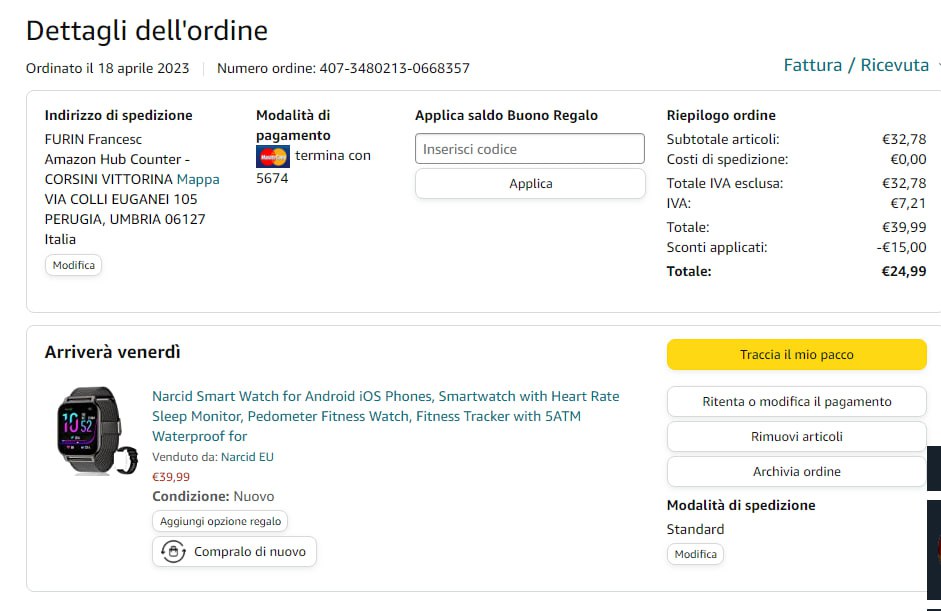This screenshot has width=941, height=611.
Task: Click the VIA COLLI EUGANEI 105 address line
Action: click(x=121, y=199)
